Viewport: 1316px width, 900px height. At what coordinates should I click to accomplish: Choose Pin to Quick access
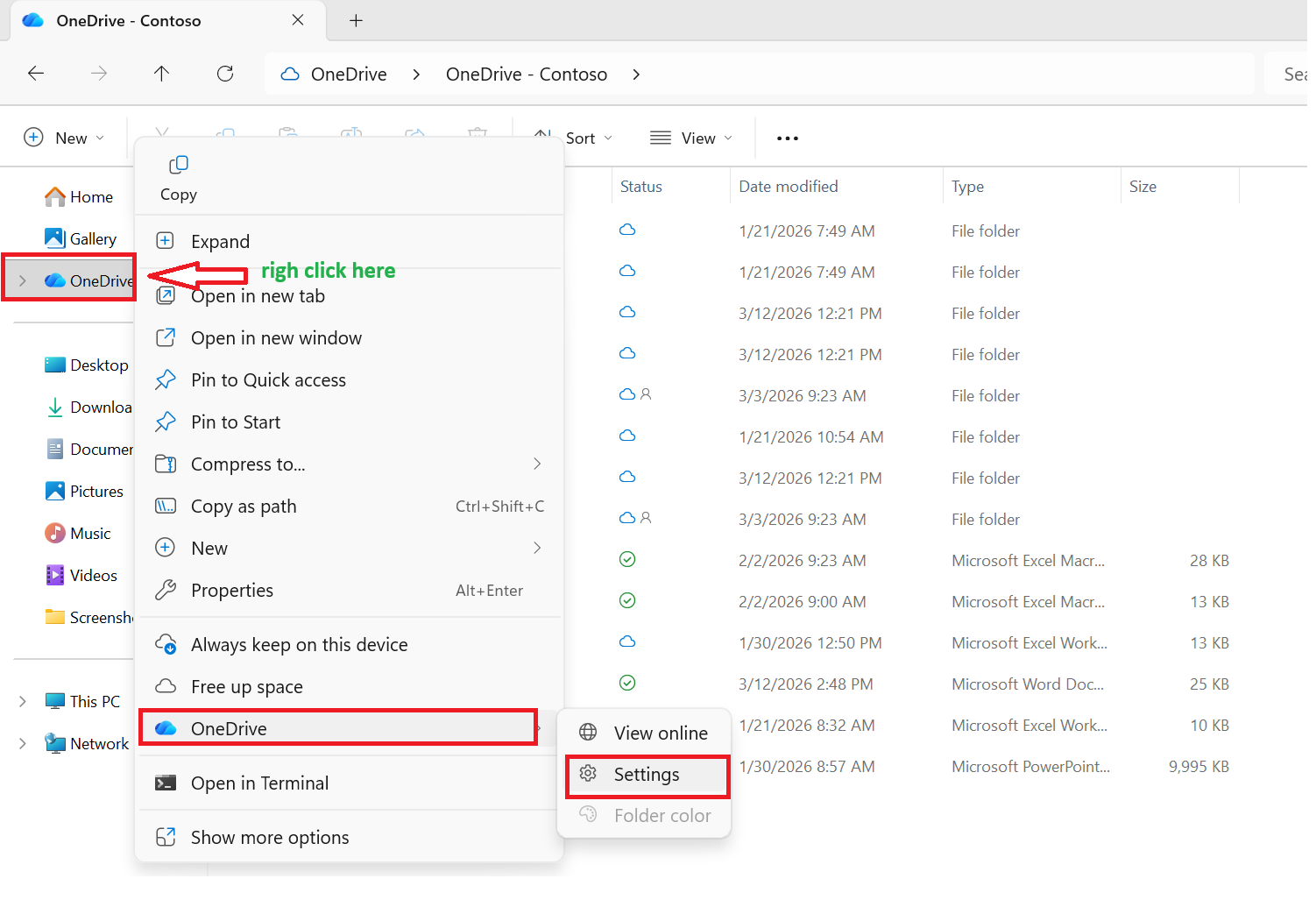click(x=349, y=380)
